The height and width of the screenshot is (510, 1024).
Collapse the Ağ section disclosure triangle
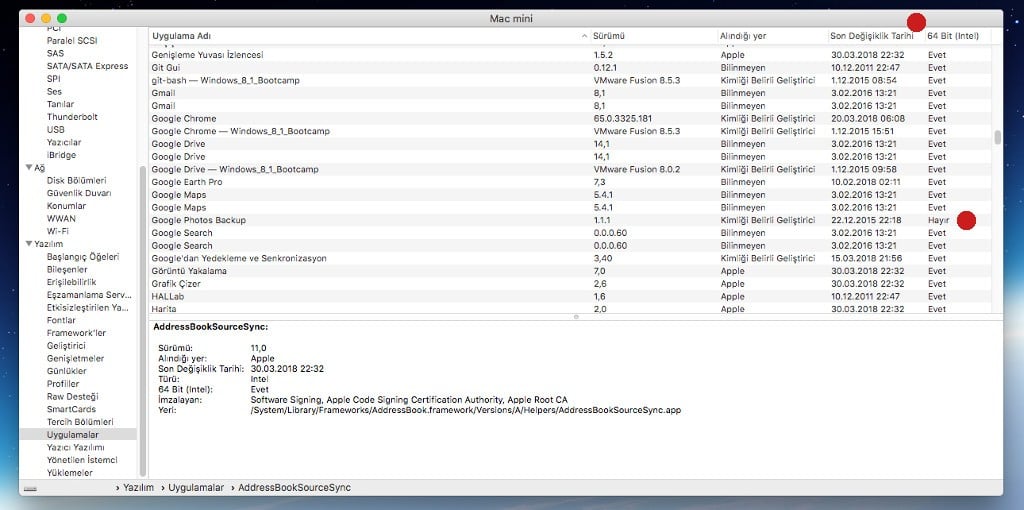tap(30, 168)
